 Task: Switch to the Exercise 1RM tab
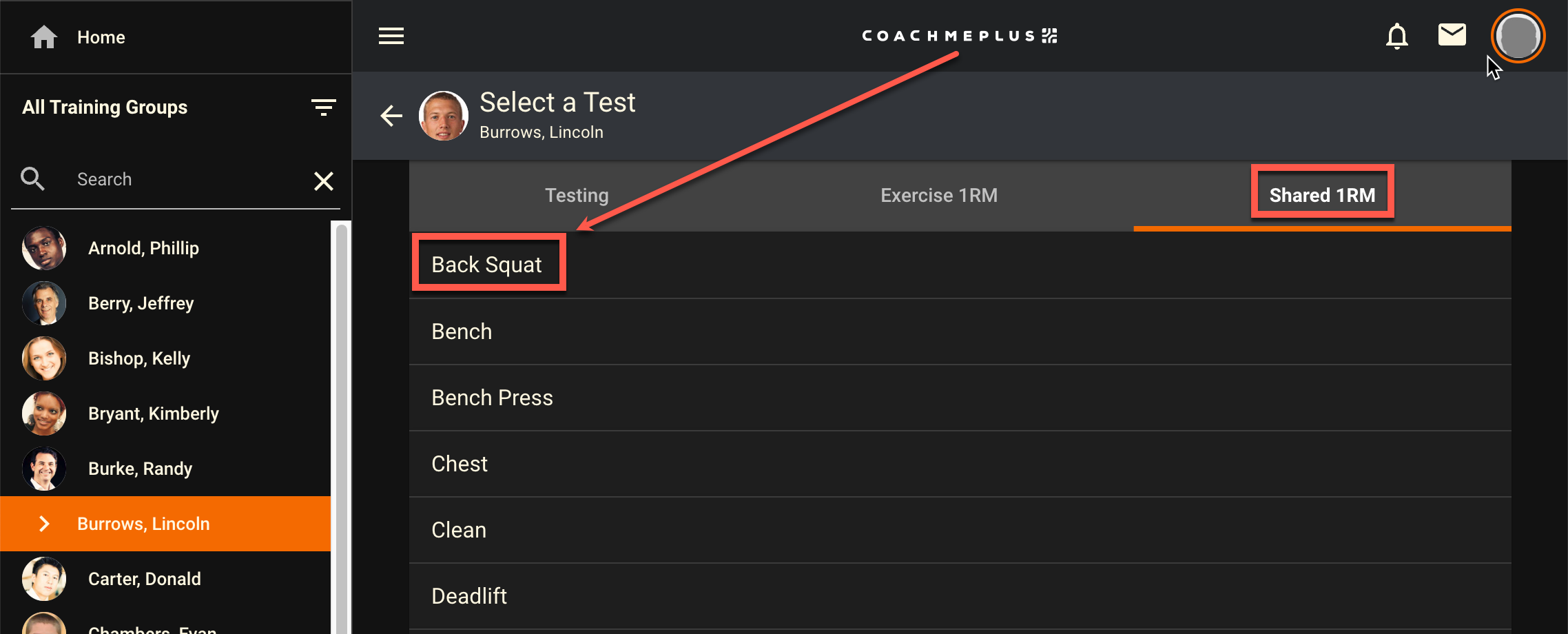coord(938,196)
